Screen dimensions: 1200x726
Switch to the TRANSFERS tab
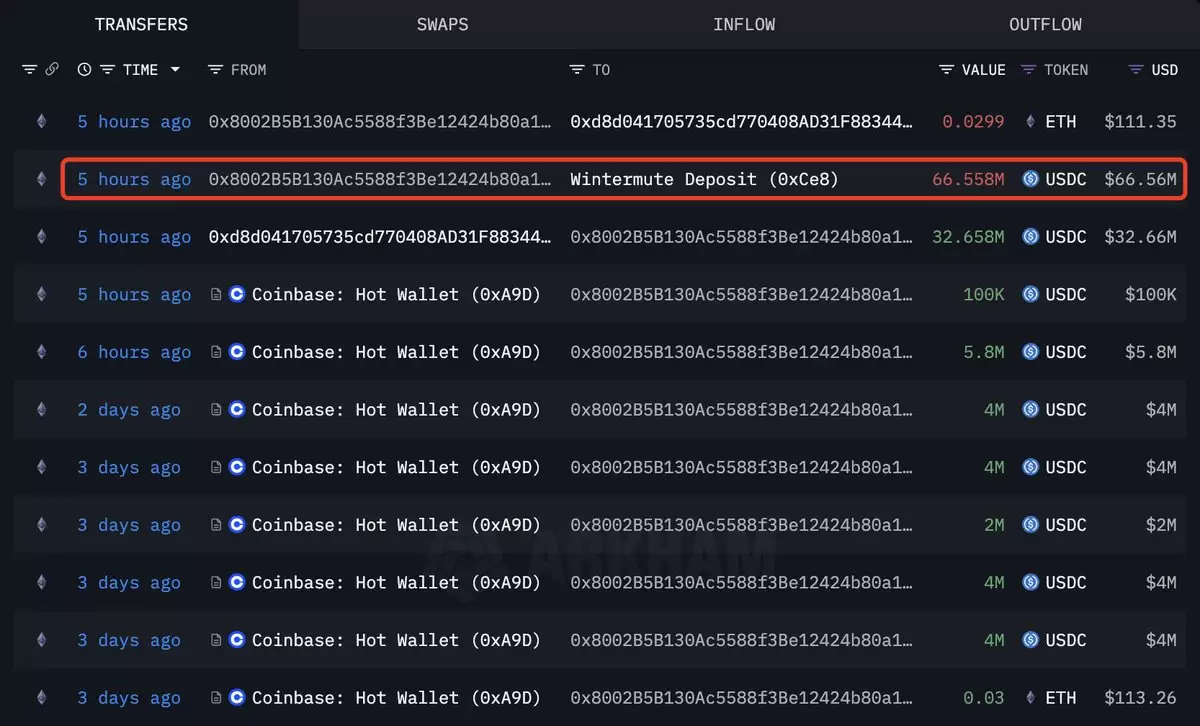click(141, 24)
